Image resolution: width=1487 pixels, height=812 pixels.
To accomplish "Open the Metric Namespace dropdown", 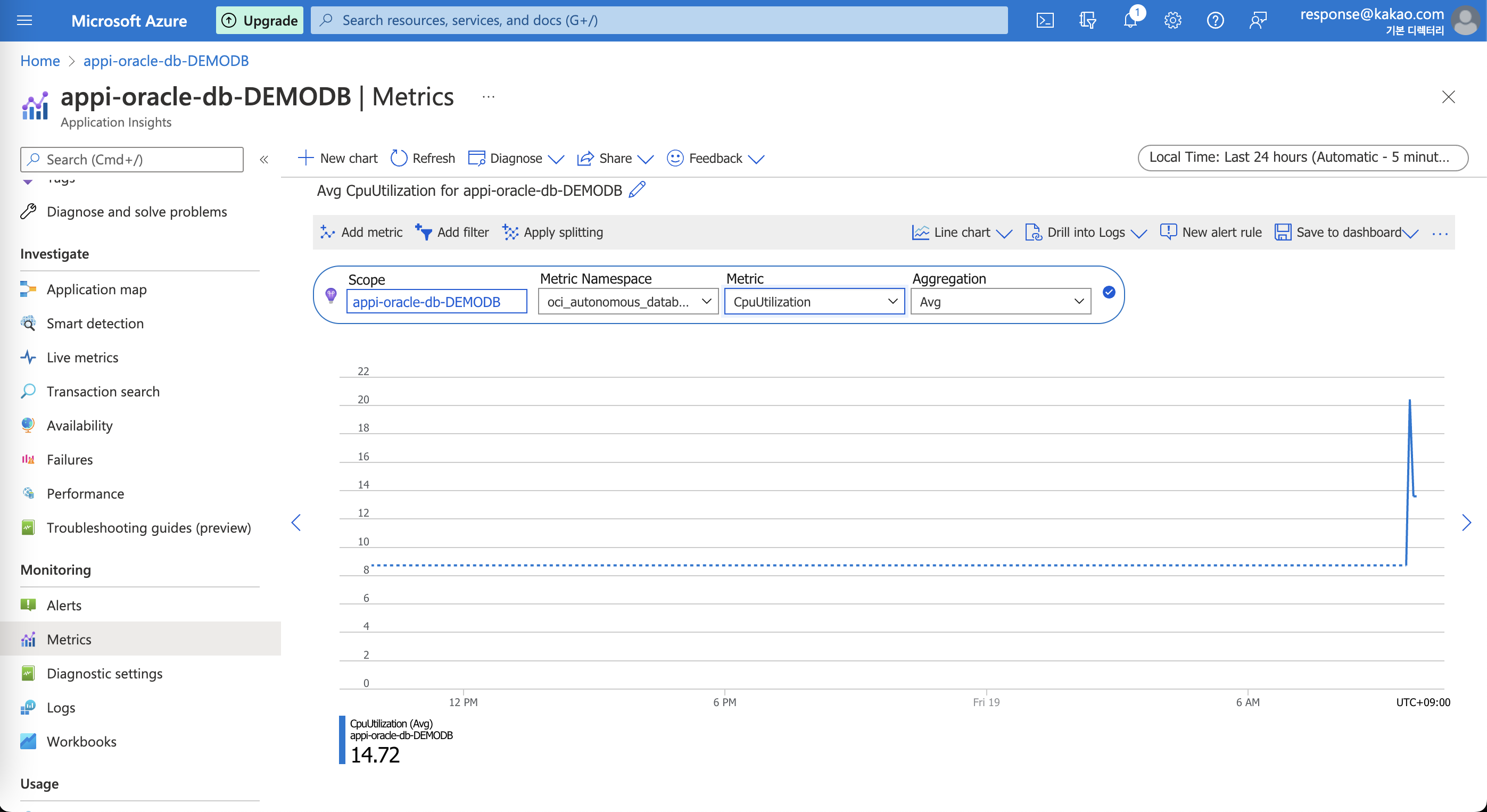I will pyautogui.click(x=628, y=301).
